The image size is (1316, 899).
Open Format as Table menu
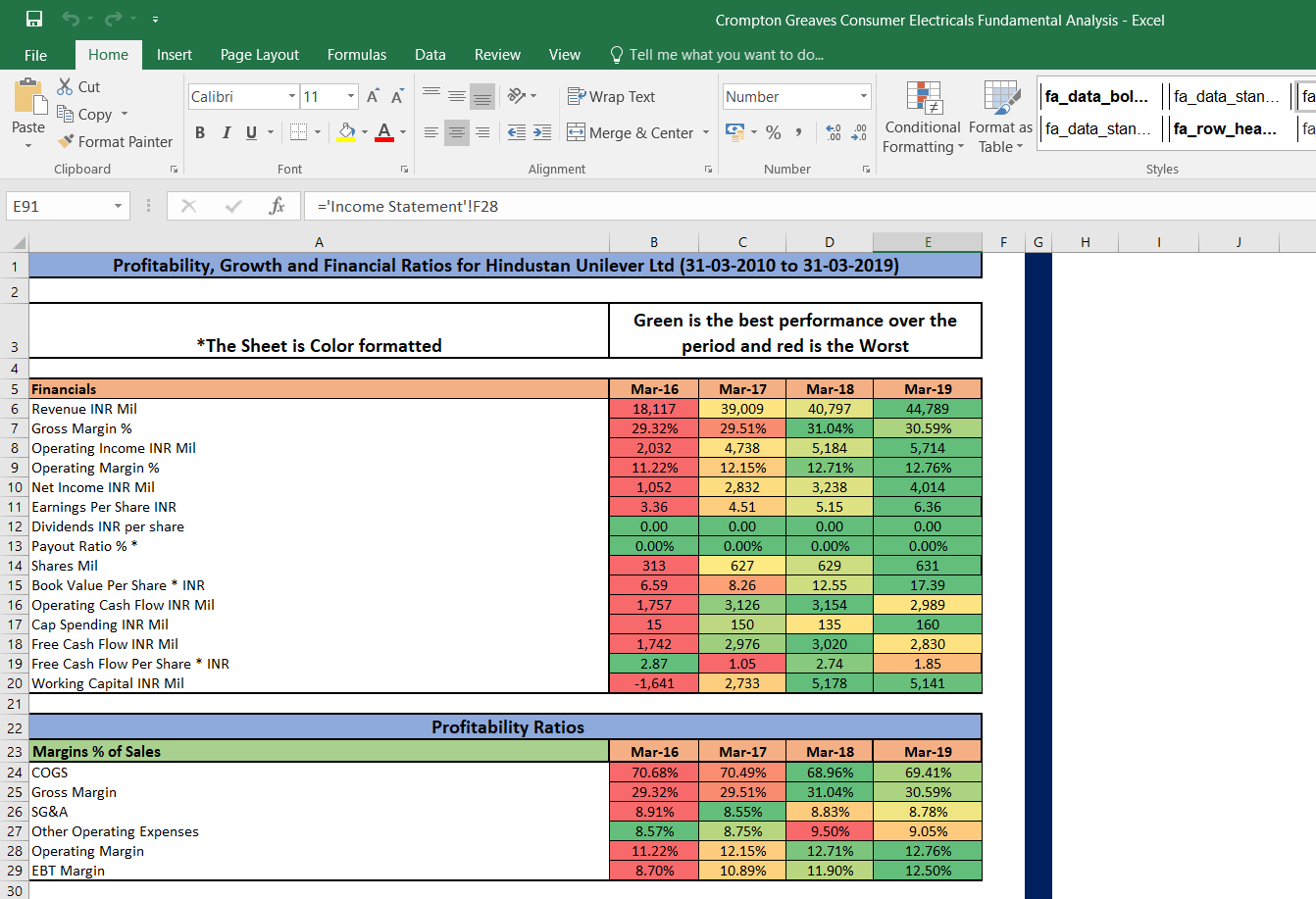pyautogui.click(x=1000, y=118)
